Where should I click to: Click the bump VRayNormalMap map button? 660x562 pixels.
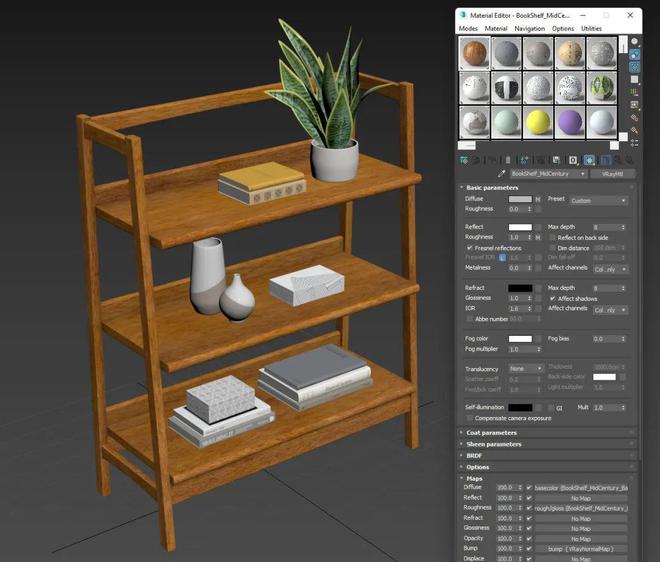tap(581, 549)
